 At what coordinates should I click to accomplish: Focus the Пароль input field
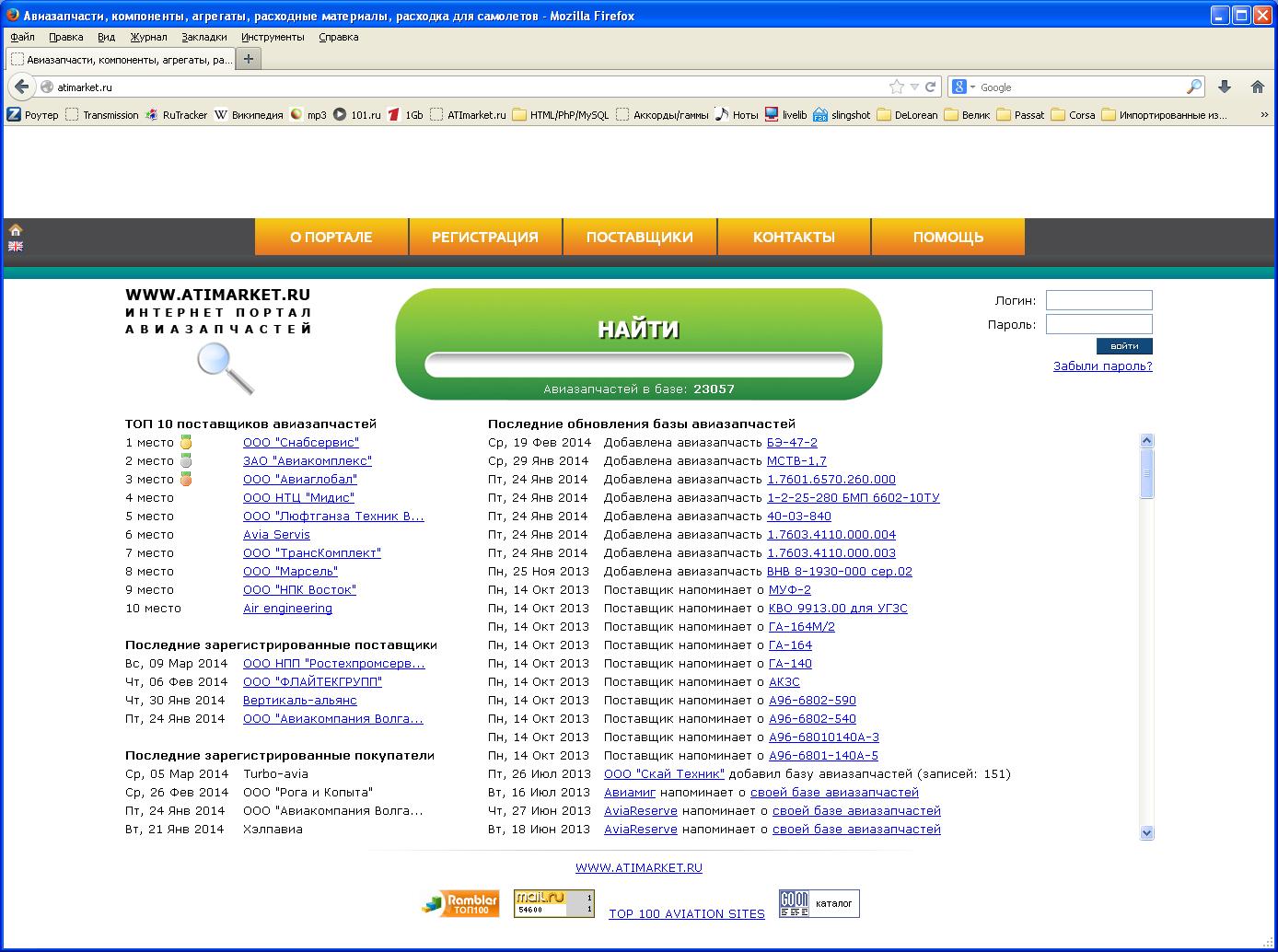pos(1099,324)
